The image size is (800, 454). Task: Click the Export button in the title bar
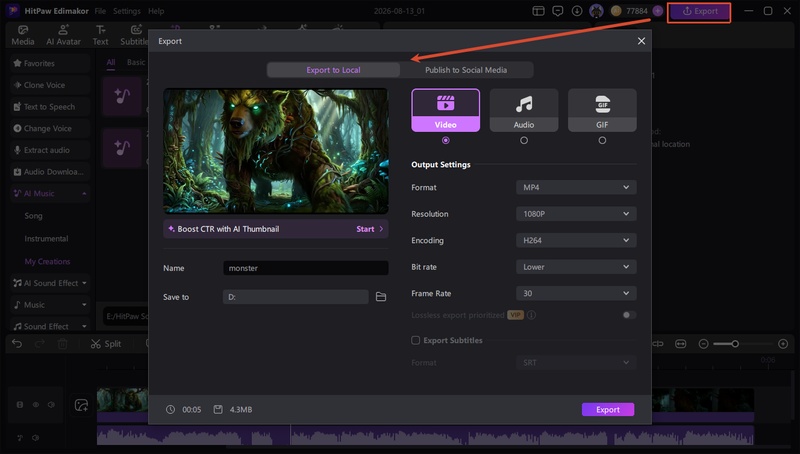(699, 11)
